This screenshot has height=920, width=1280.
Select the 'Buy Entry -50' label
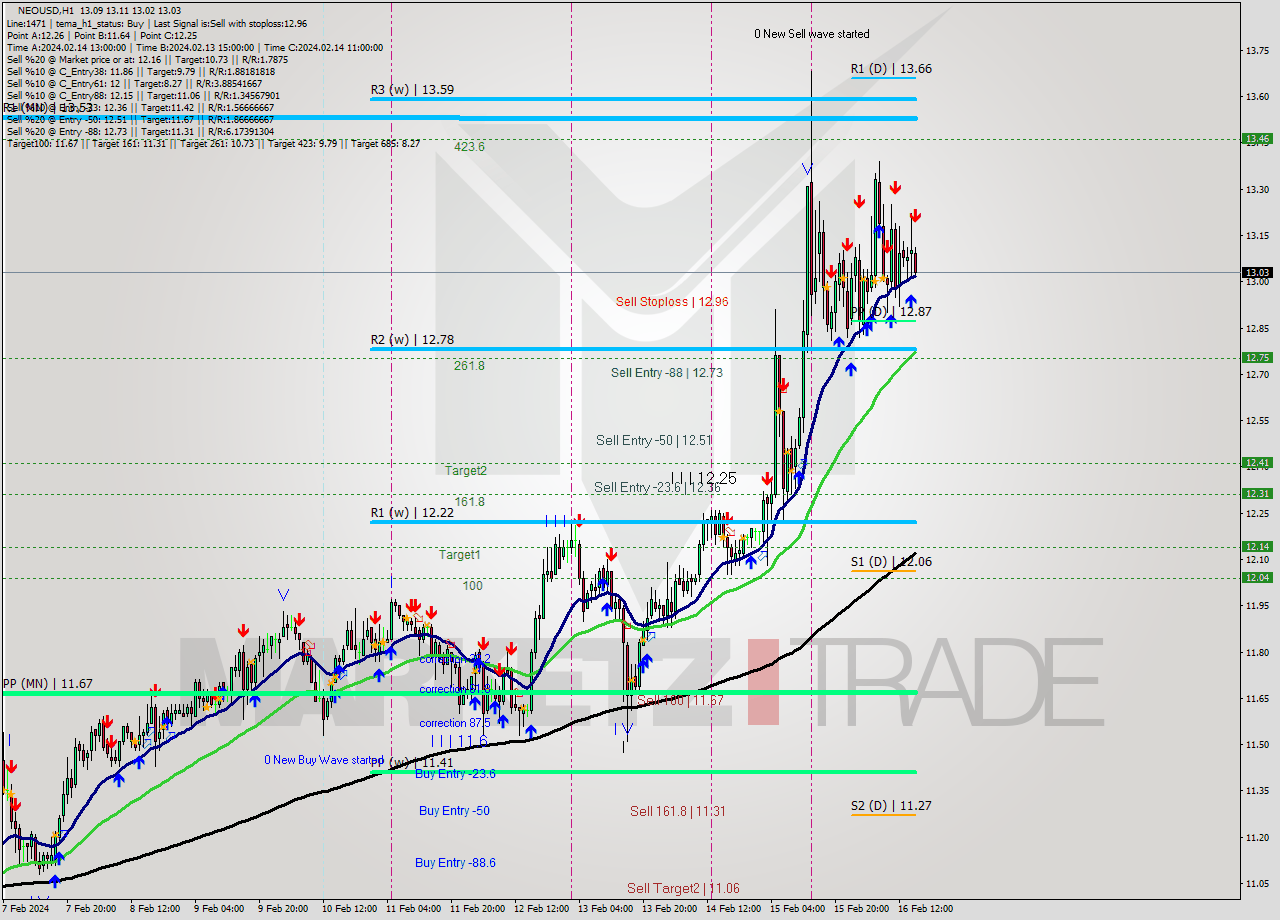pyautogui.click(x=454, y=811)
